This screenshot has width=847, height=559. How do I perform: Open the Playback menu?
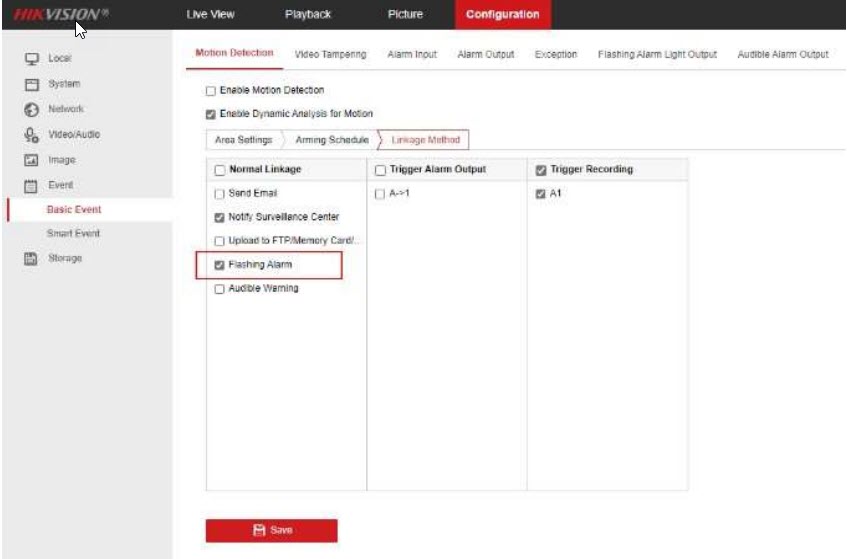coord(307,14)
